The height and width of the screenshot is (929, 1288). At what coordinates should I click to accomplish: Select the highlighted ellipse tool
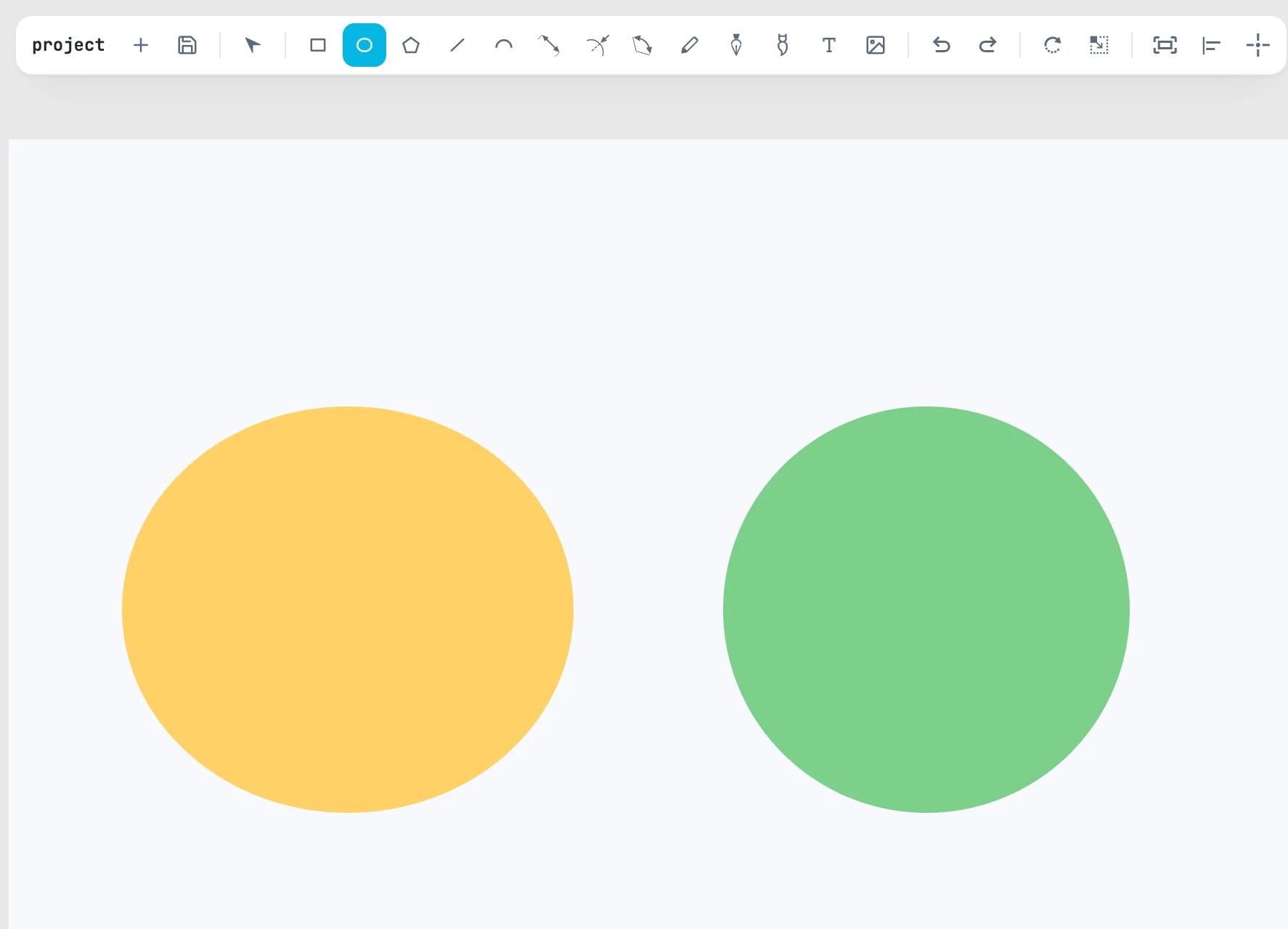click(364, 45)
